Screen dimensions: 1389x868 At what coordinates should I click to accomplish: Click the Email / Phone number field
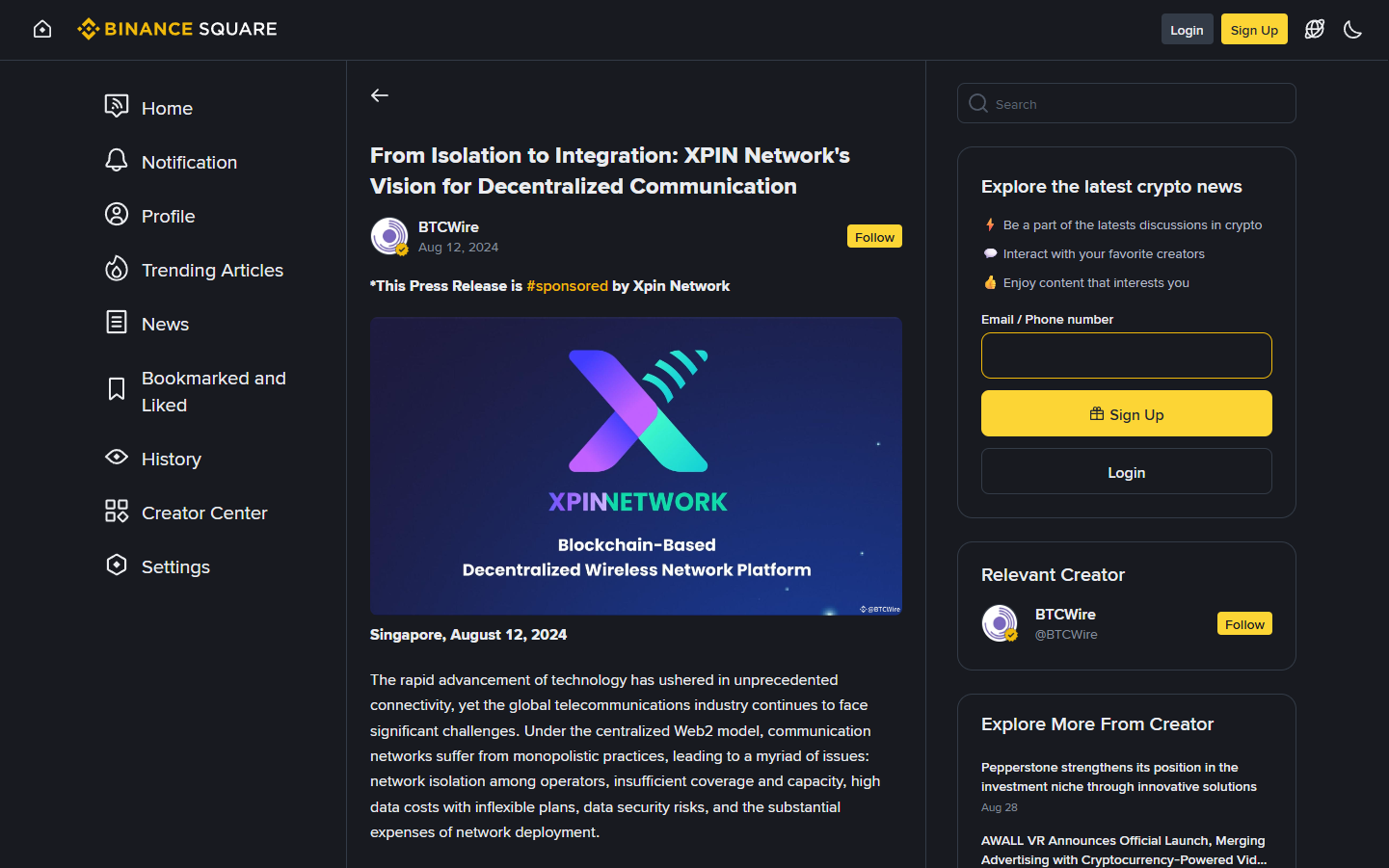point(1126,355)
